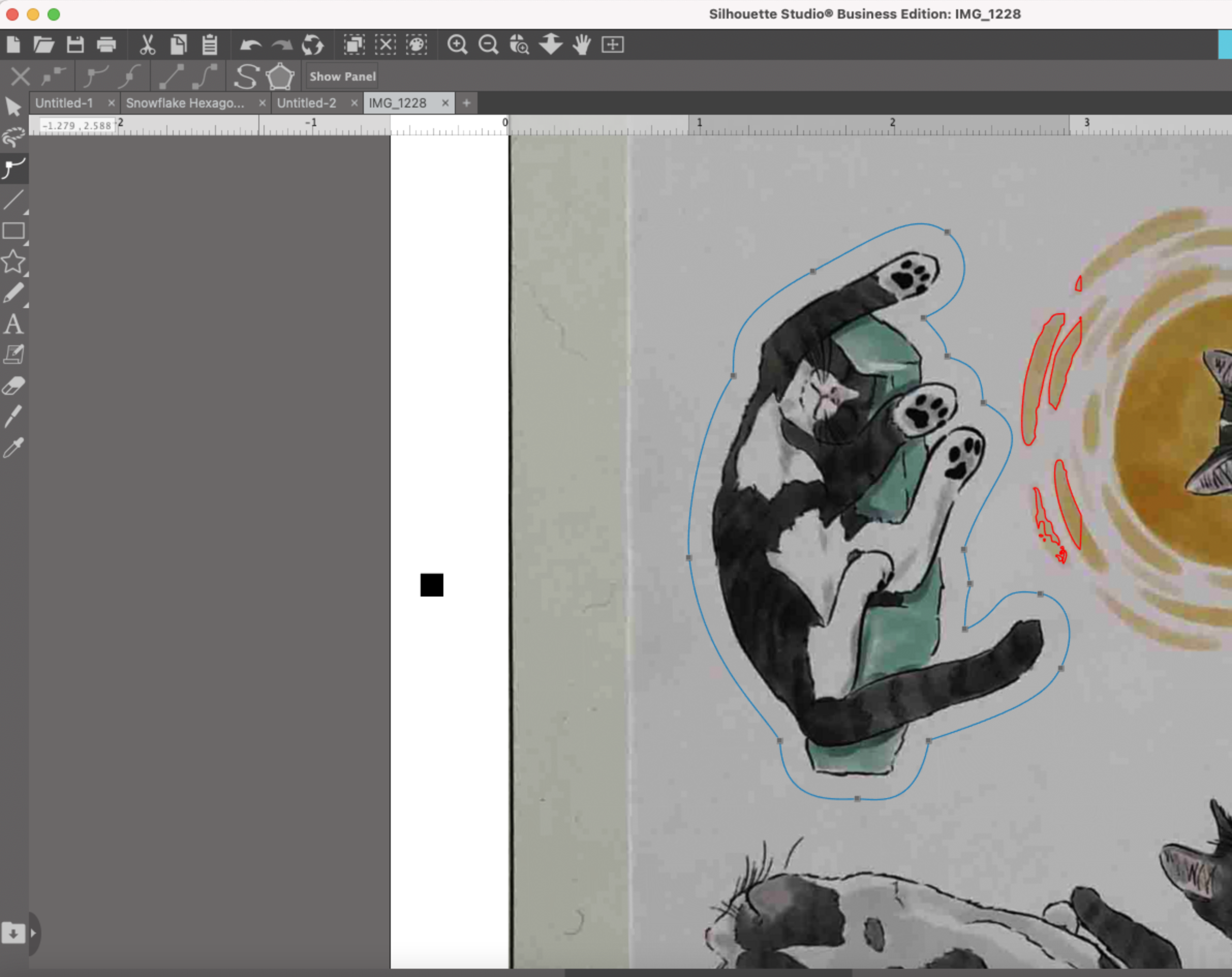This screenshot has height=977, width=1232.
Task: Choose the star Flexishapes tool
Action: [x=13, y=262]
